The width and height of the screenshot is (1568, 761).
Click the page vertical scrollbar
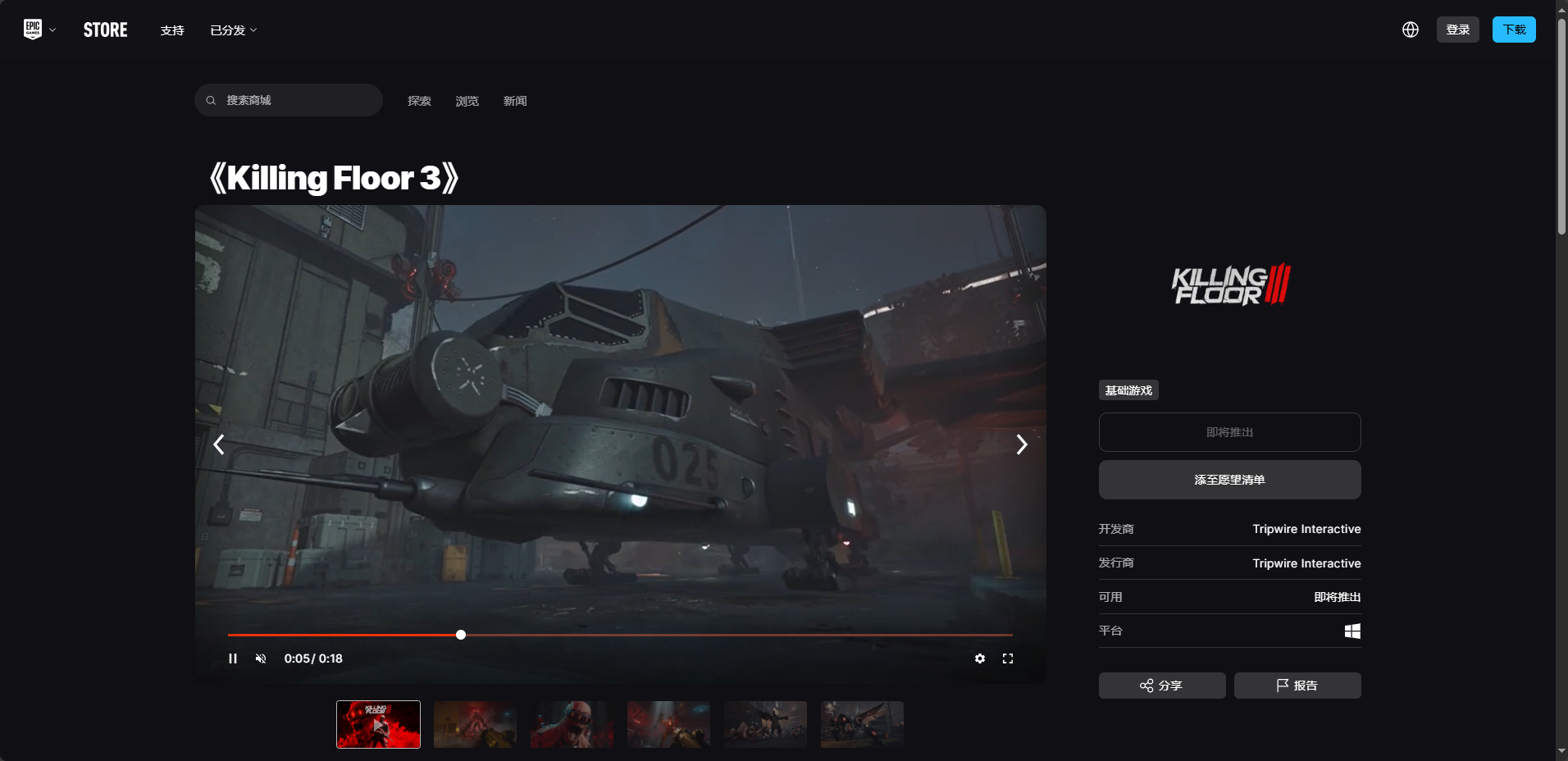pos(1561,127)
